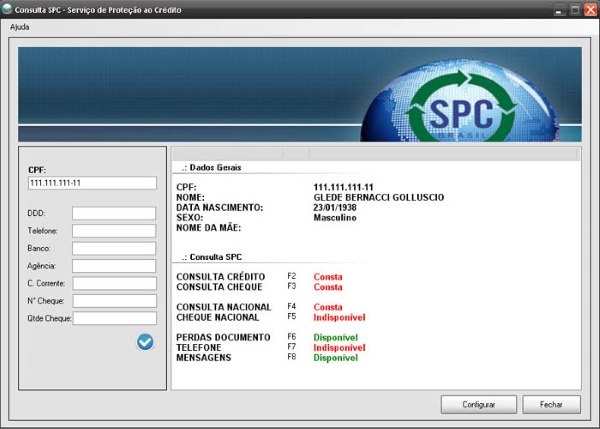This screenshot has height=429, width=600.
Task: Close the Consulta SPC window
Action: coord(590,10)
